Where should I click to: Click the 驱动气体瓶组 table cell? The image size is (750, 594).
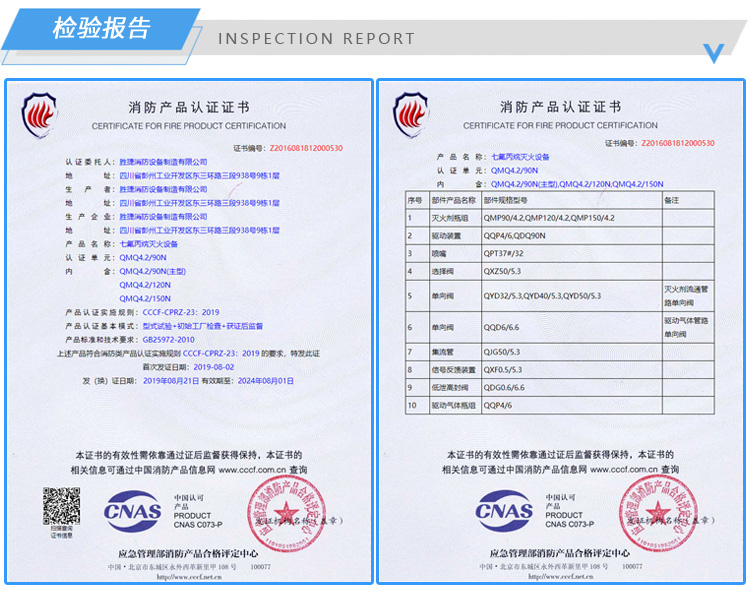click(455, 405)
